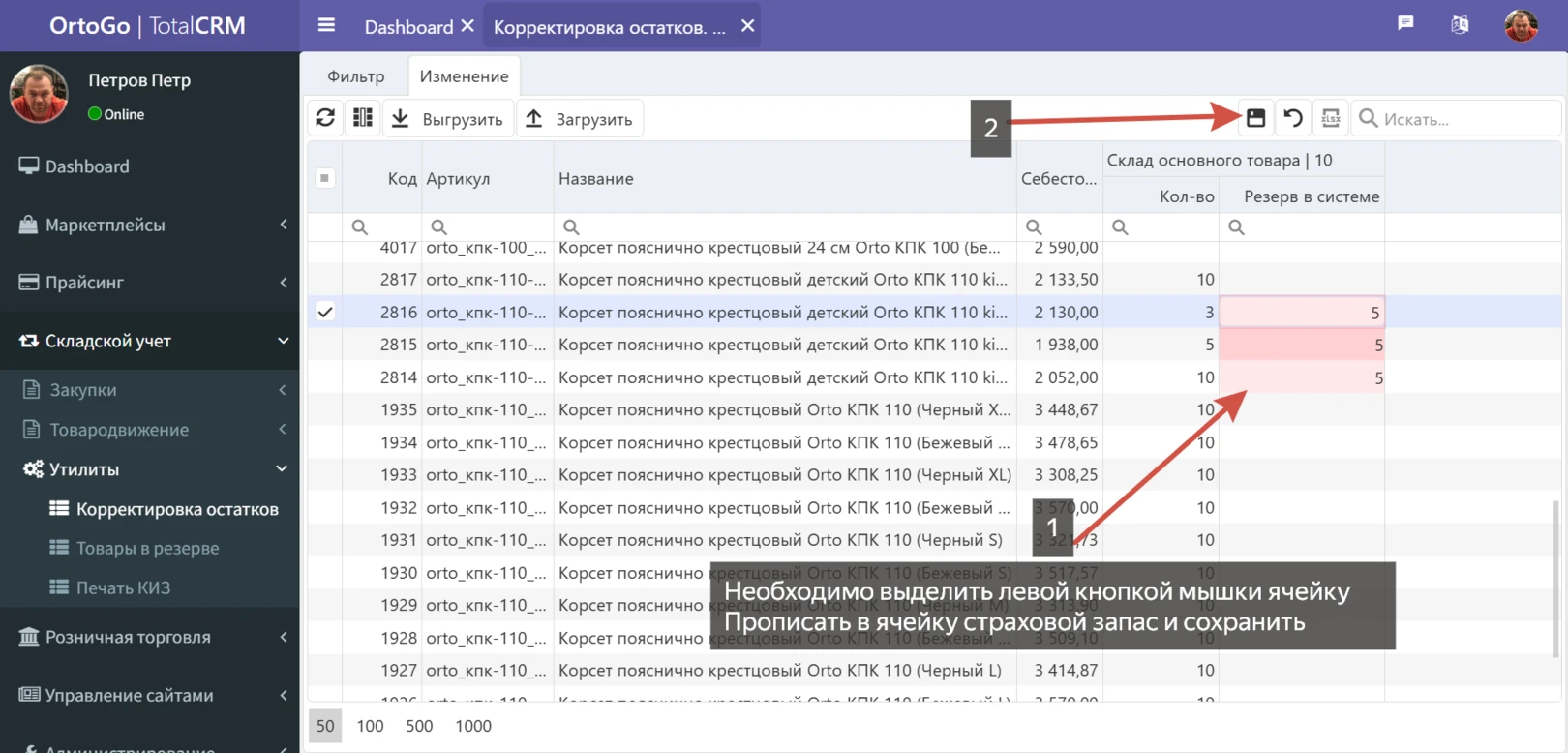The image size is (1568, 753).
Task: Switch to the Dashboard tab
Action: pyautogui.click(x=407, y=27)
